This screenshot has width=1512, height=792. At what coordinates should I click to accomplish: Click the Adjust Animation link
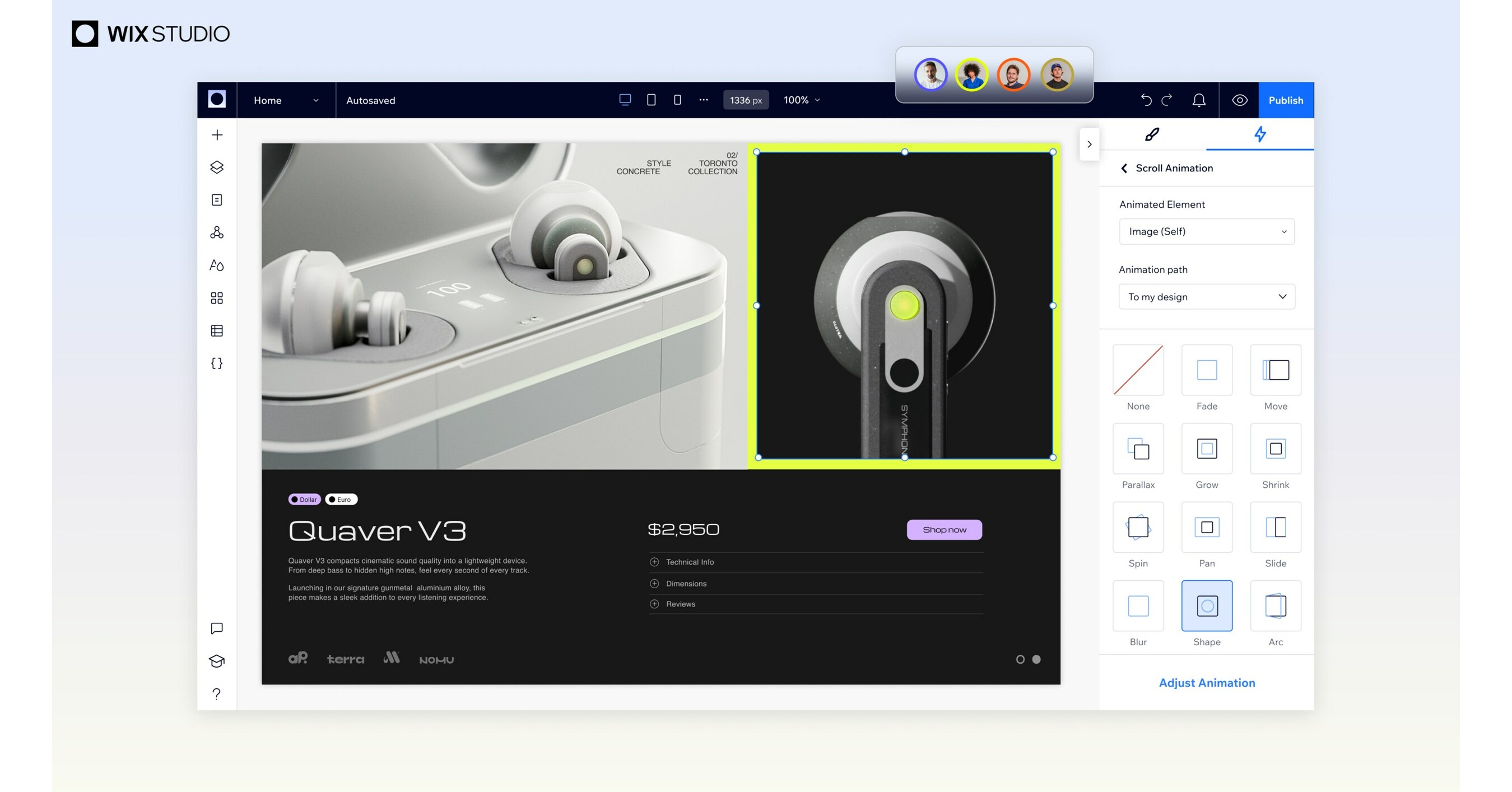point(1206,682)
